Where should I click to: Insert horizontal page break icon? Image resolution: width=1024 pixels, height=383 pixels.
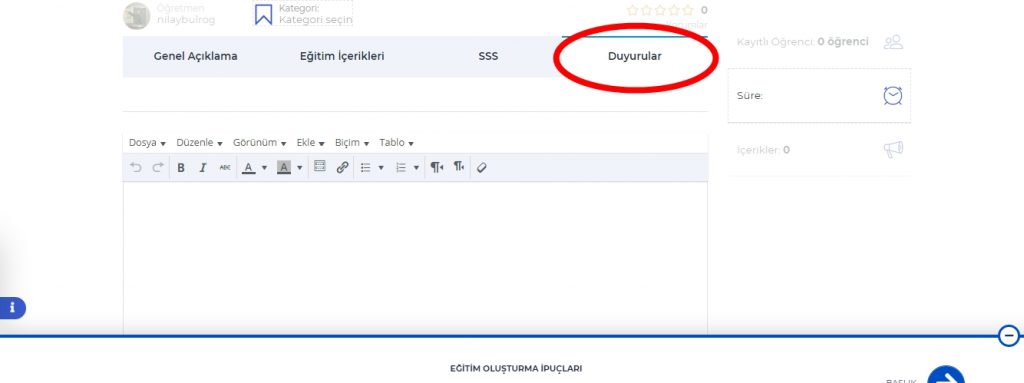click(x=319, y=167)
